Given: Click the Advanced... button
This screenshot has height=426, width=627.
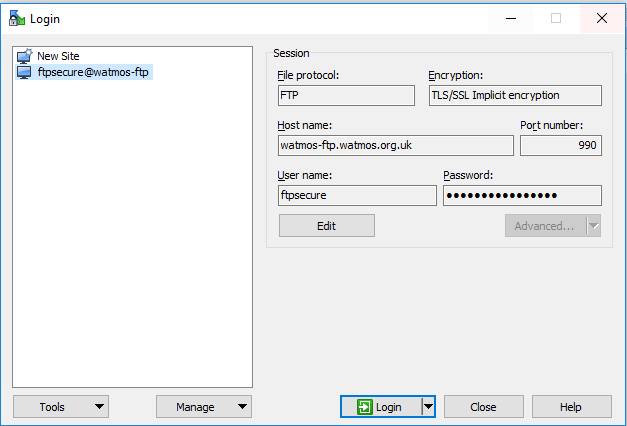Looking at the screenshot, I should pos(544,226).
